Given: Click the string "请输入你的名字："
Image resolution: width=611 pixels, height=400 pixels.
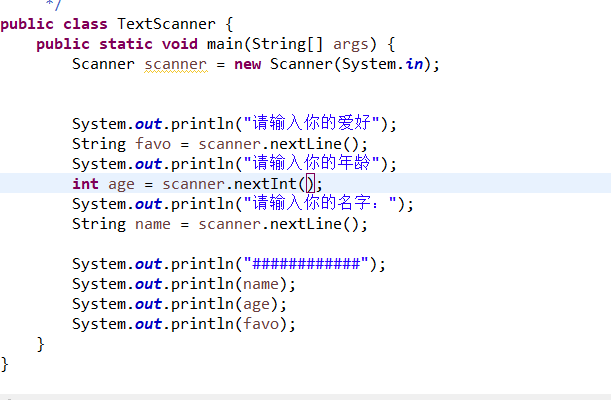Looking at the screenshot, I should coord(320,204).
